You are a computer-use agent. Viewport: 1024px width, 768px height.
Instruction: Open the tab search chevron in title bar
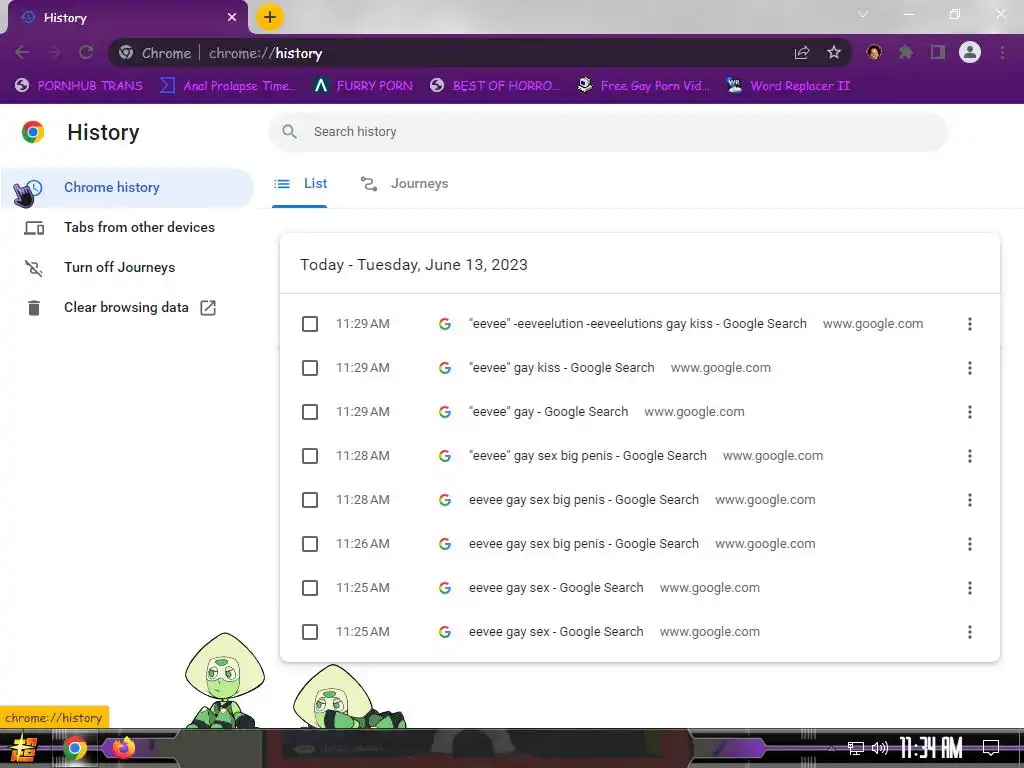[x=863, y=14]
